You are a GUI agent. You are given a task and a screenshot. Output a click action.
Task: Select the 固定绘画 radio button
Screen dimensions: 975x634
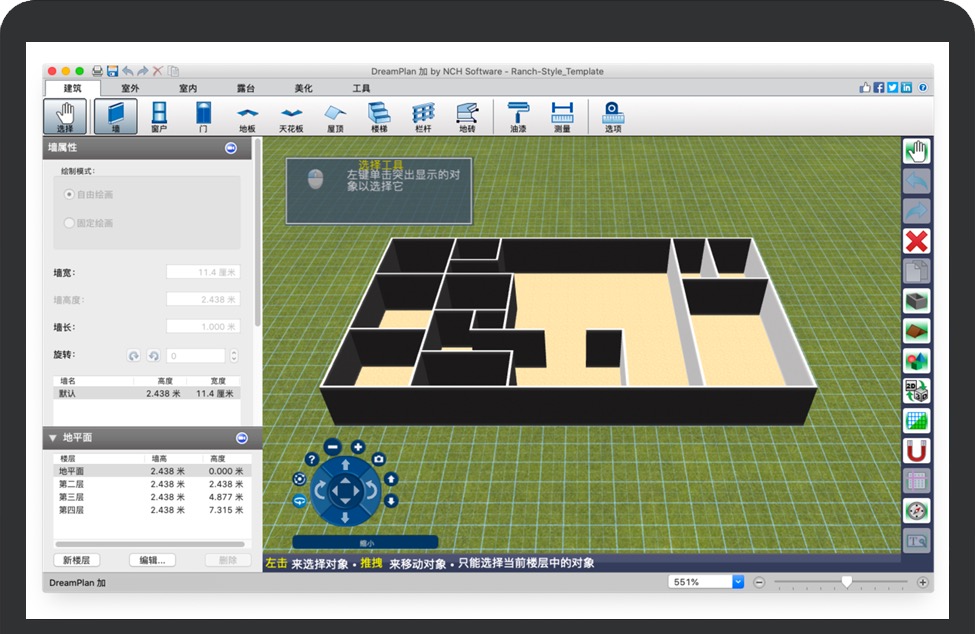pyautogui.click(x=69, y=223)
